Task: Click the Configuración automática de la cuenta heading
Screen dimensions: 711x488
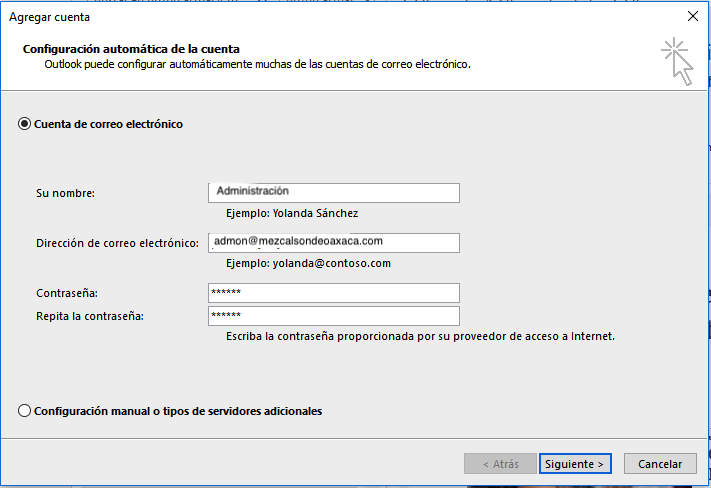Action: click(x=131, y=48)
